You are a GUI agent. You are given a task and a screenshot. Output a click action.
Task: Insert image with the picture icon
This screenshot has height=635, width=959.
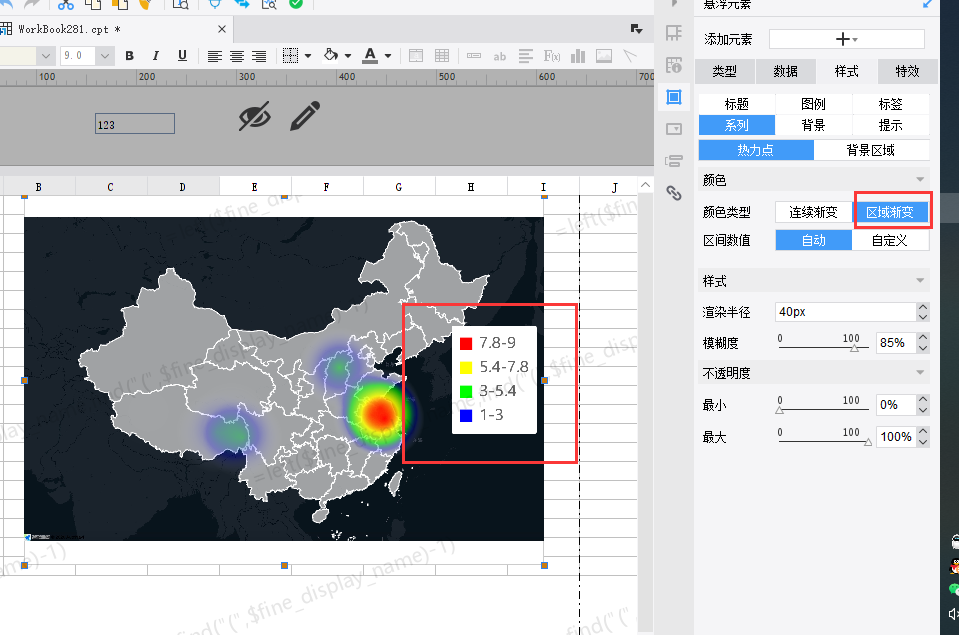[x=604, y=56]
